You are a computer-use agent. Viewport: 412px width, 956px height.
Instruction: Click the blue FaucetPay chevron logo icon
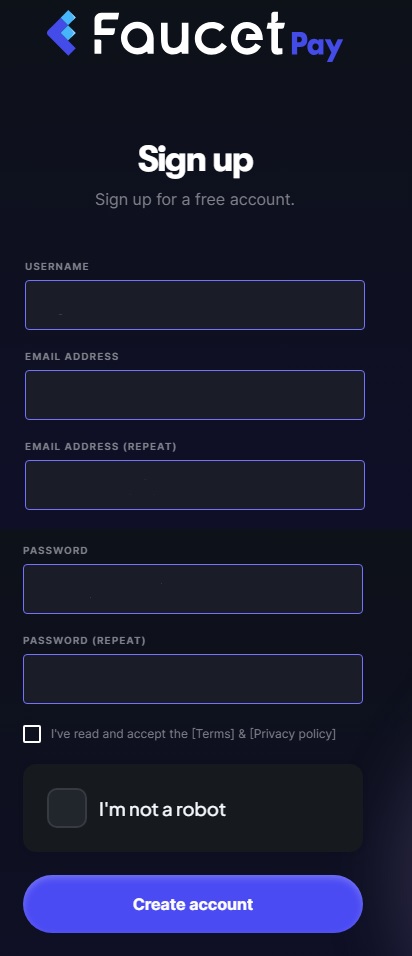tap(62, 33)
